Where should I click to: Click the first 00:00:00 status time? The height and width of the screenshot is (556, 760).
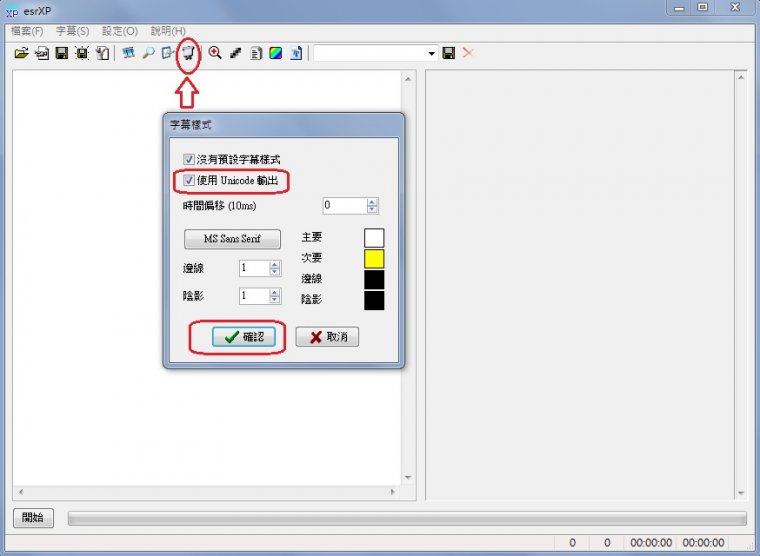point(651,543)
